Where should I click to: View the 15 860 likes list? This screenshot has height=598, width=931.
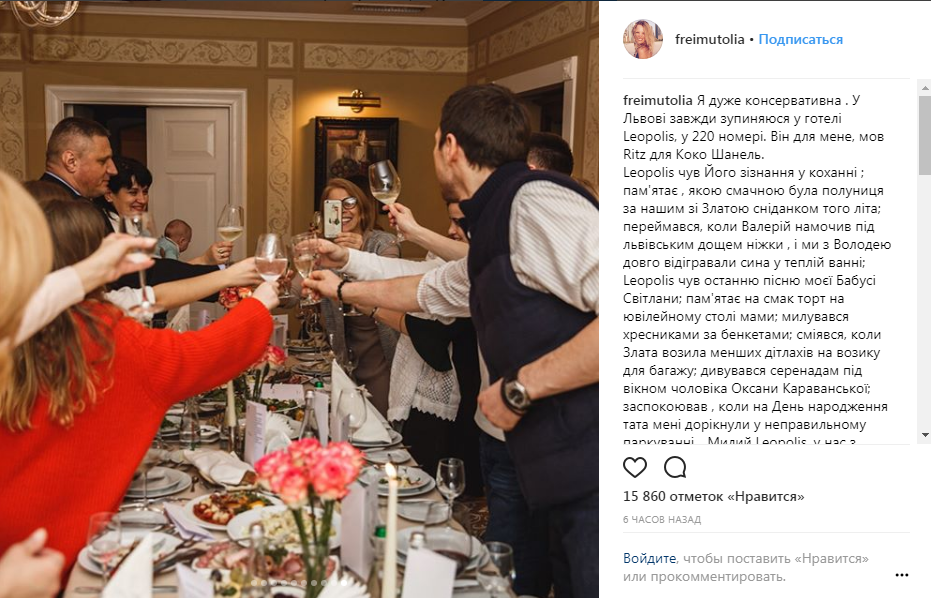[x=713, y=496]
